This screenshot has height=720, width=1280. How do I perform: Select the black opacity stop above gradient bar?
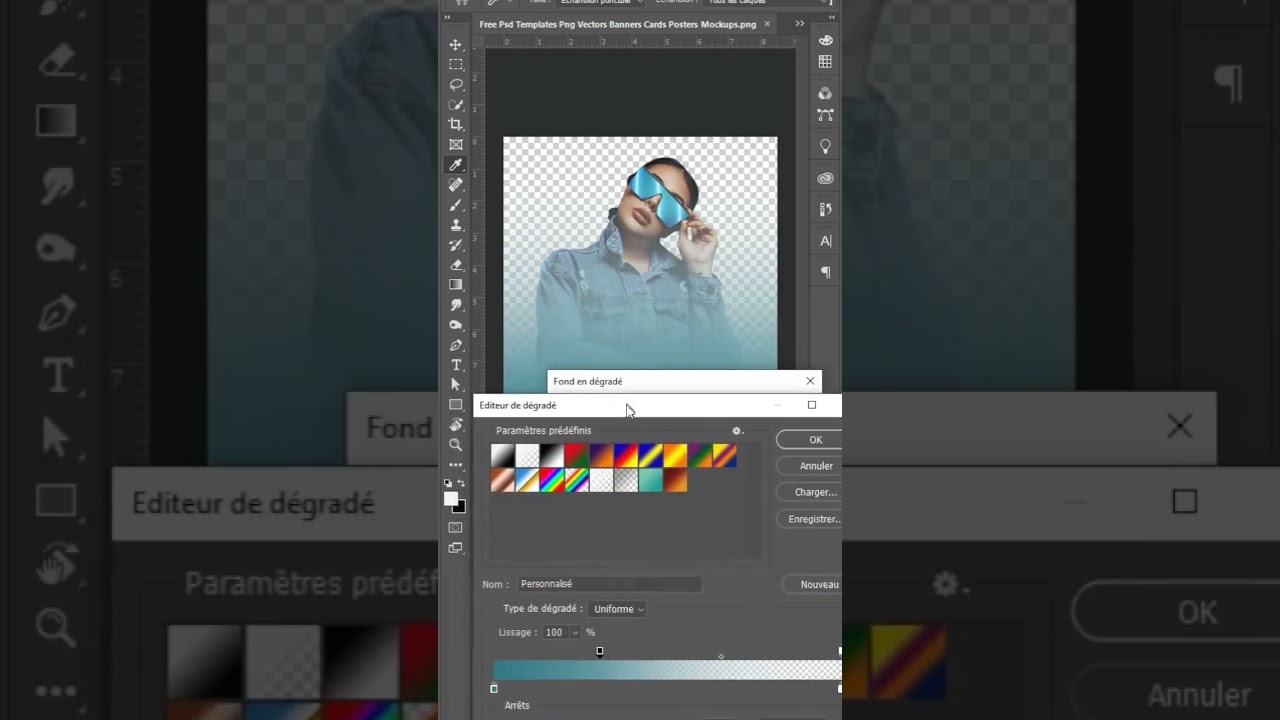[600, 651]
